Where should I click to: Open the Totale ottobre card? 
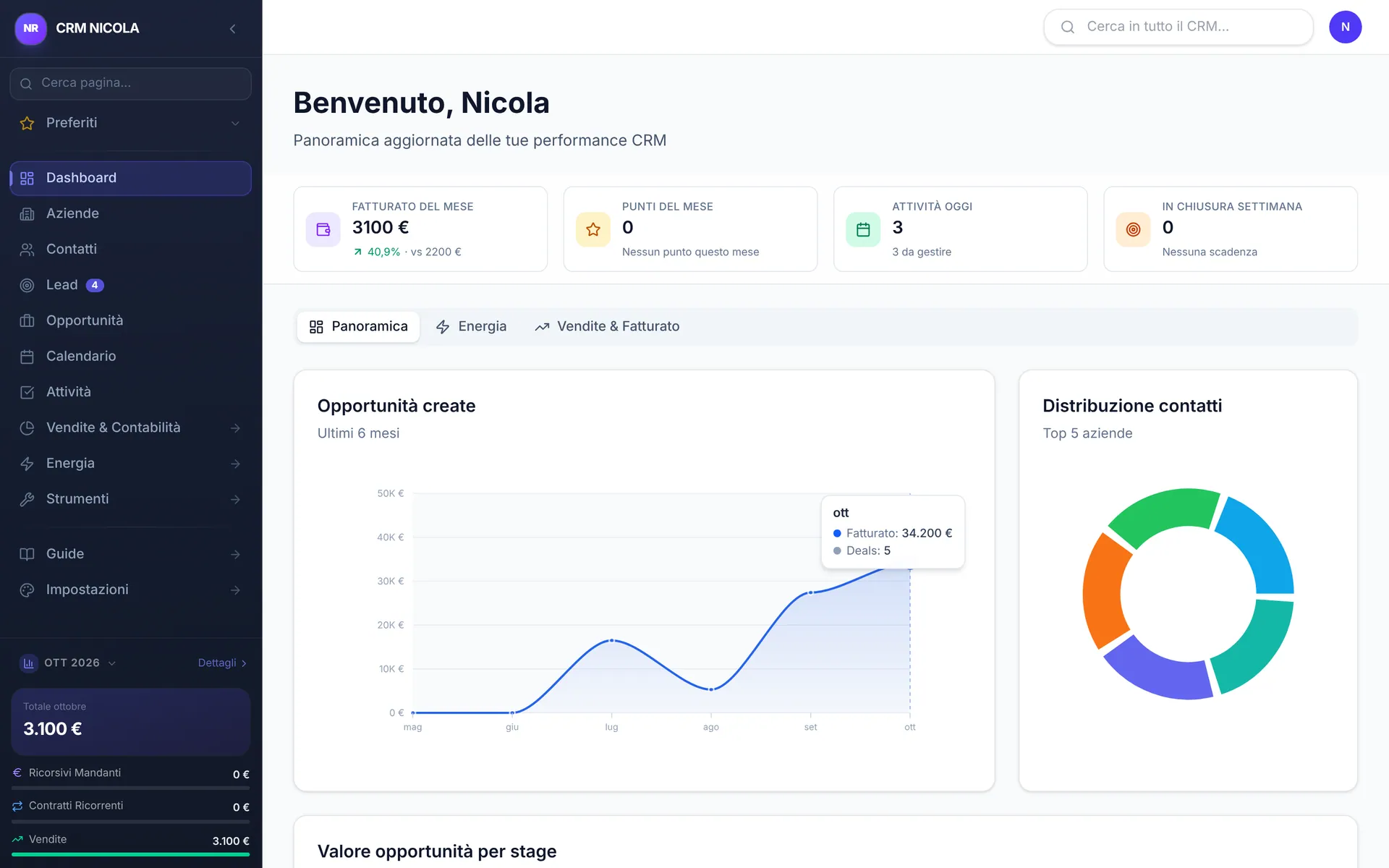(x=131, y=721)
